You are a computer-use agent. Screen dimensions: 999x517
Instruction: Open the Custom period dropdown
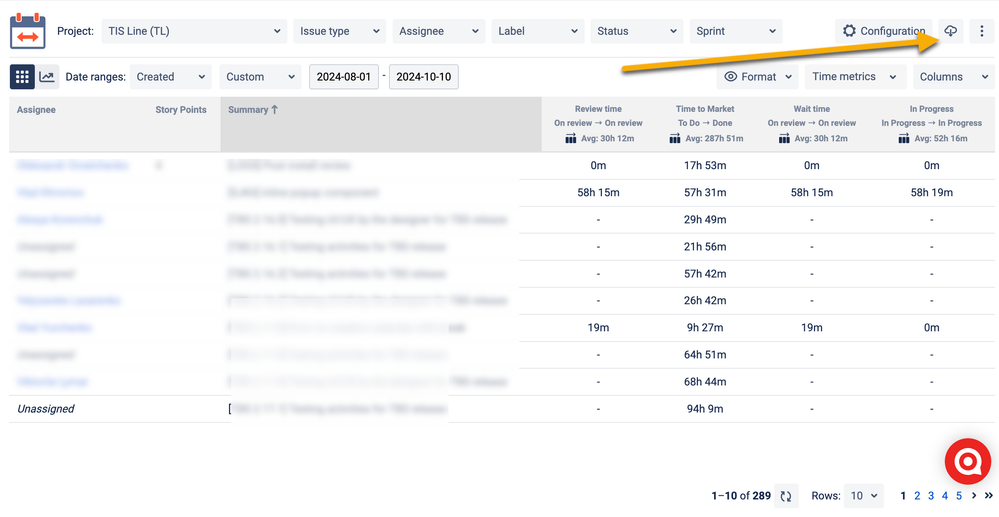(261, 76)
